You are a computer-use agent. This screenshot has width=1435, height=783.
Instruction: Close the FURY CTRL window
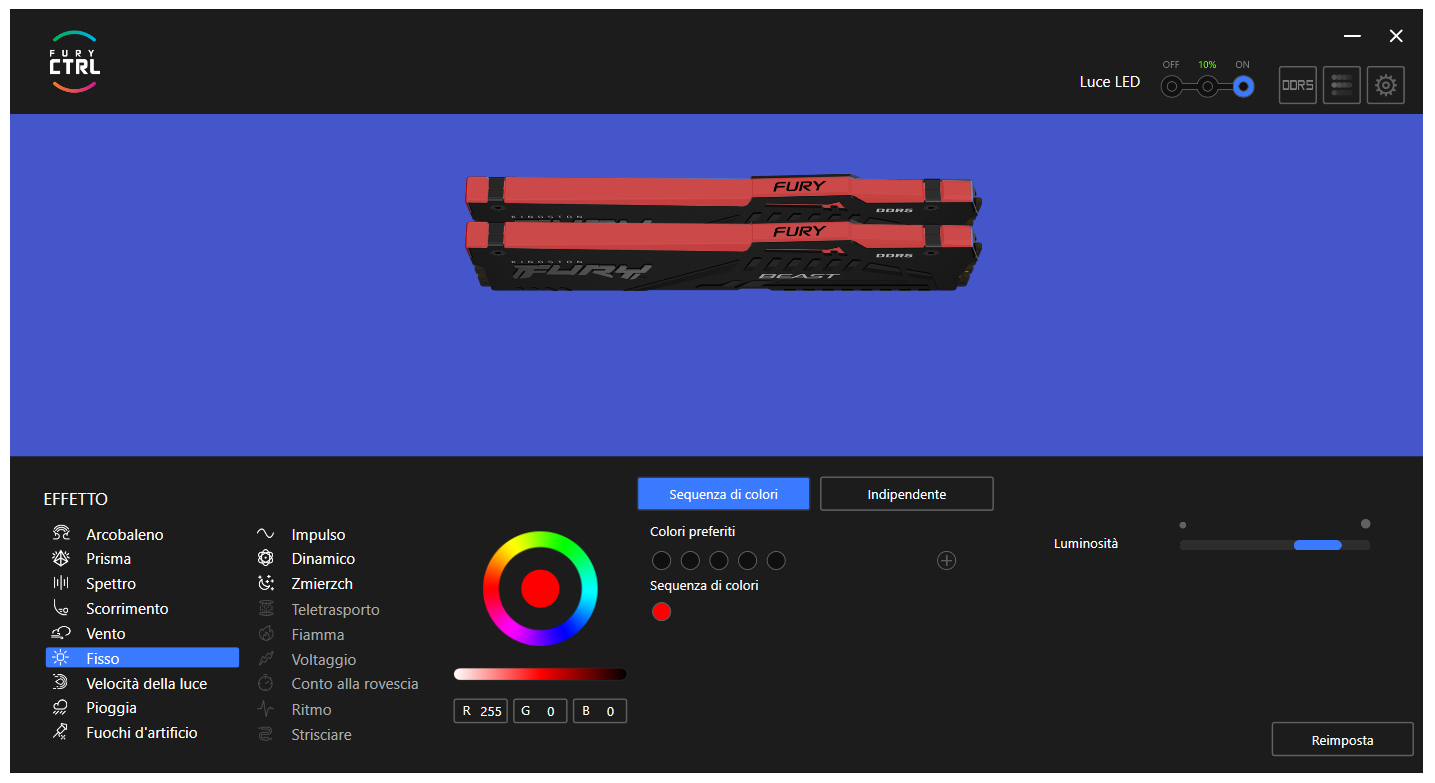(x=1396, y=36)
